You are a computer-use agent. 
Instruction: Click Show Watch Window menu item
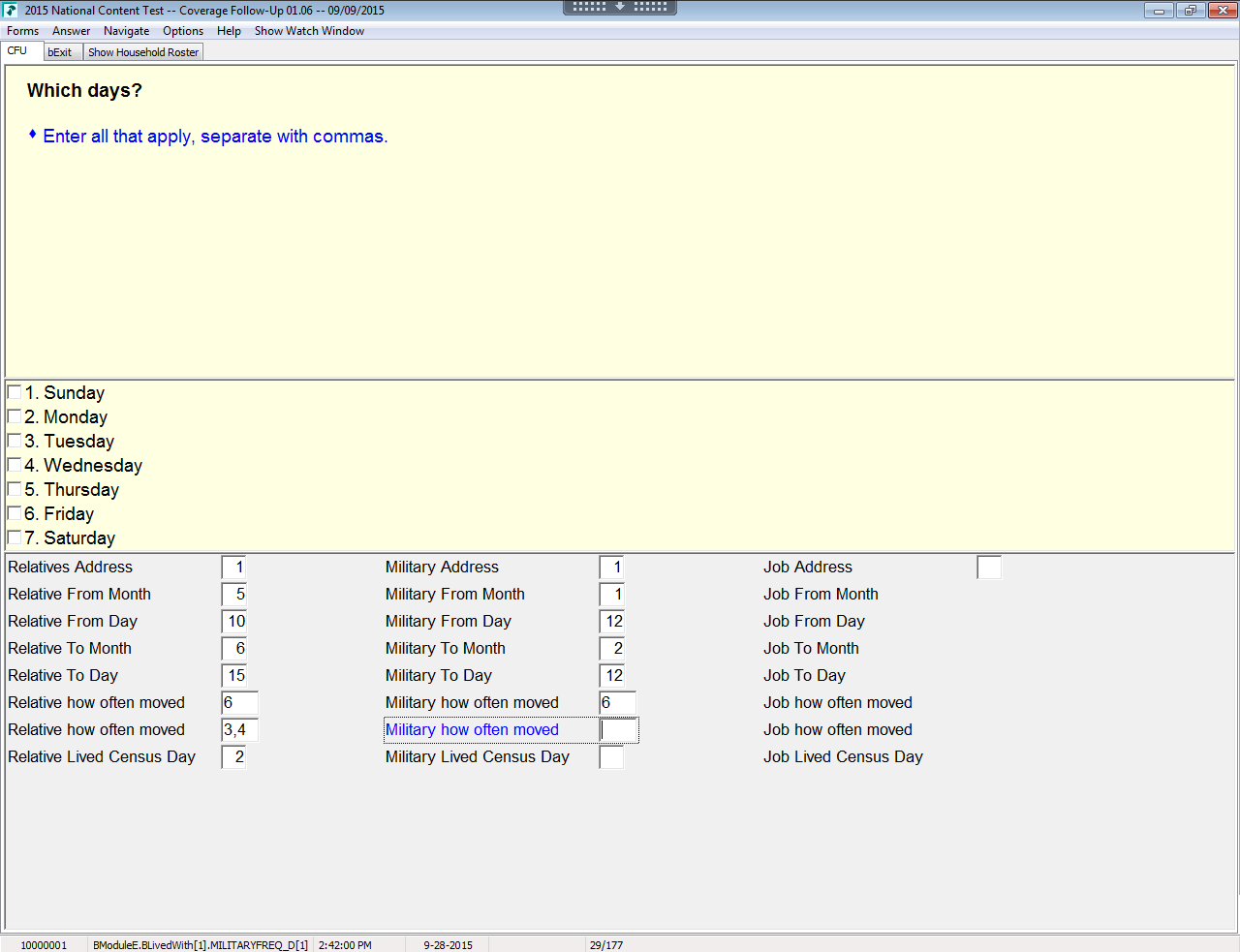click(x=309, y=31)
